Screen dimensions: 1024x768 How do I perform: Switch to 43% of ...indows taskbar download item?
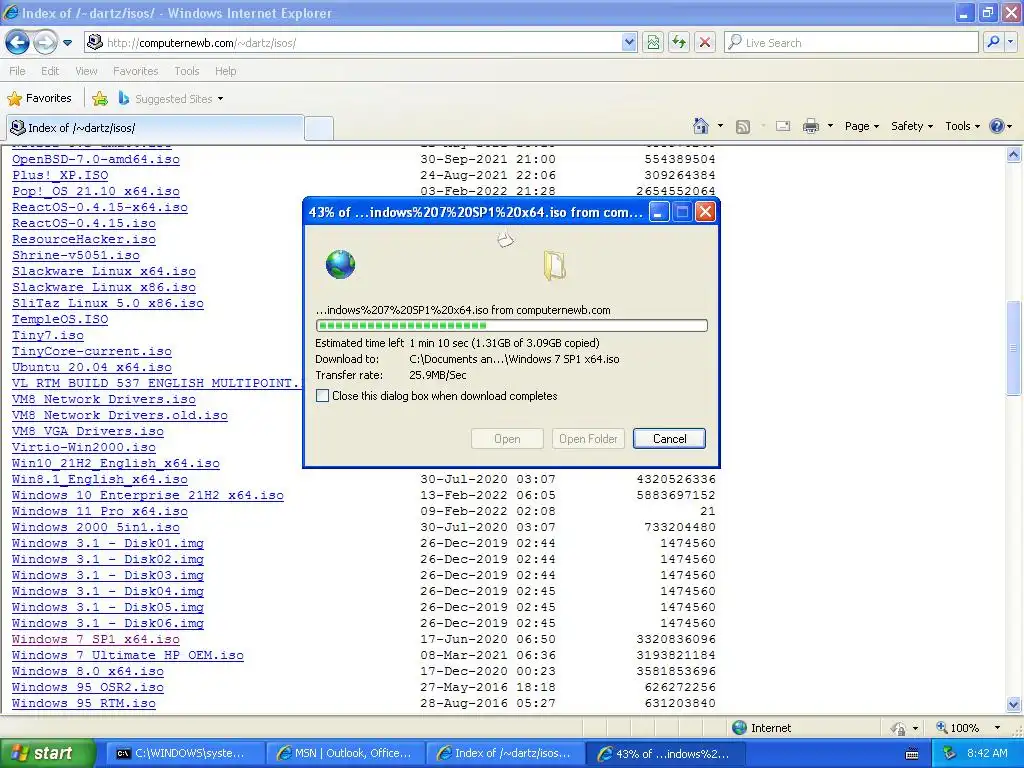coord(664,754)
